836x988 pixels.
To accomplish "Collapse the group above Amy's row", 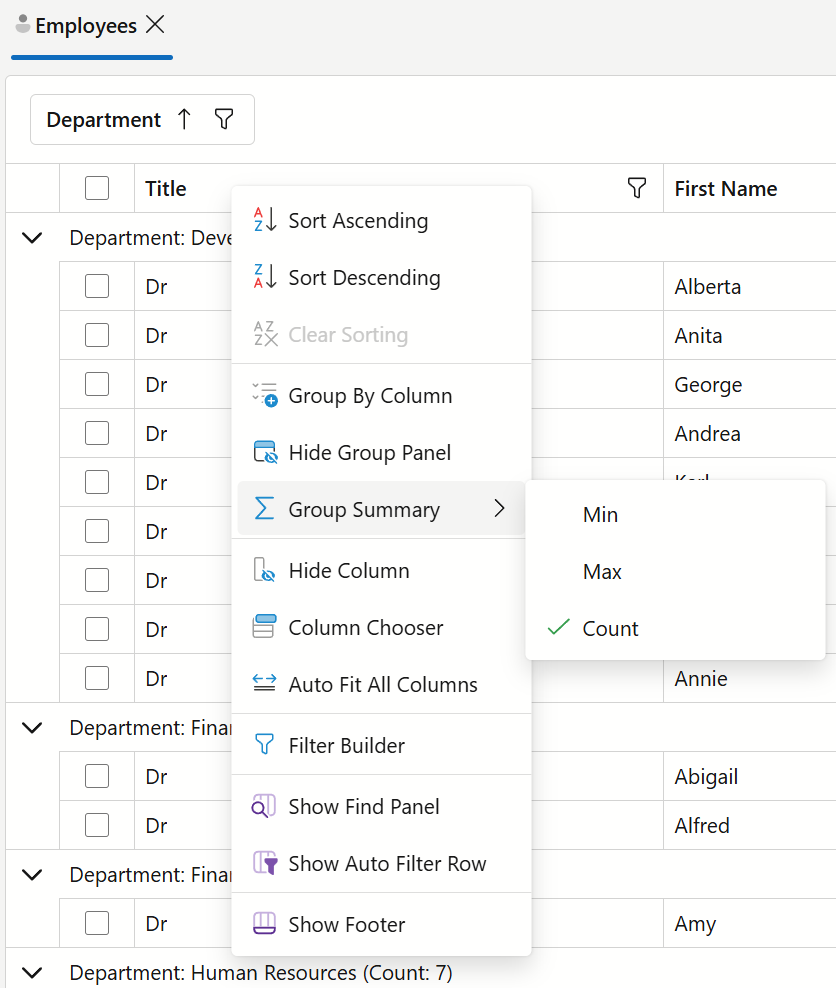I will [x=32, y=875].
